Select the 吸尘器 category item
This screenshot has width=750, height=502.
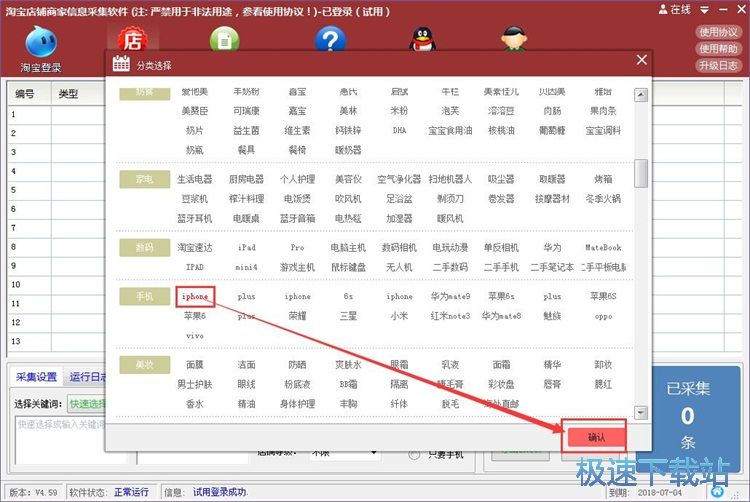501,179
